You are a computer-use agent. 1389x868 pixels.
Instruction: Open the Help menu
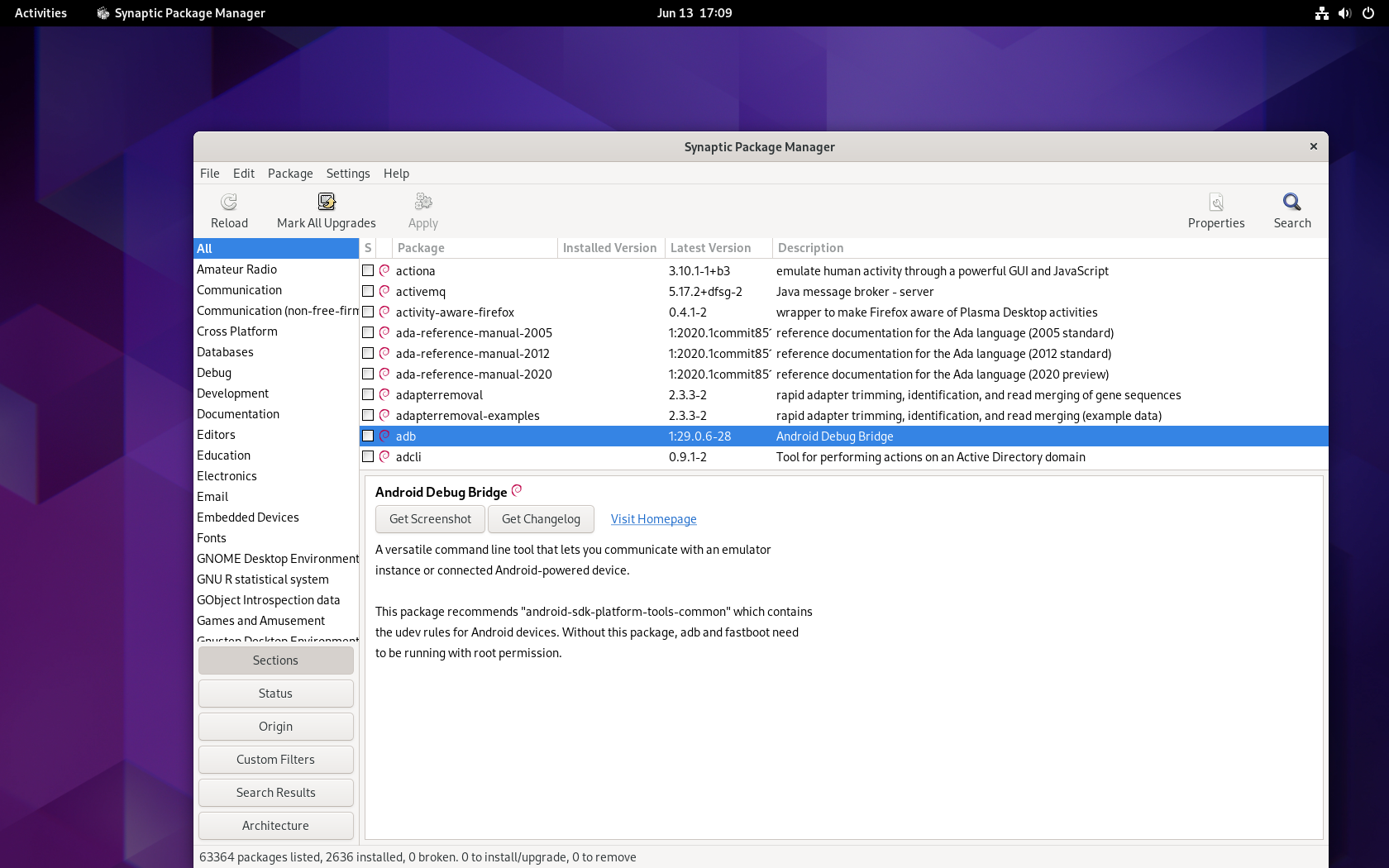pos(396,174)
